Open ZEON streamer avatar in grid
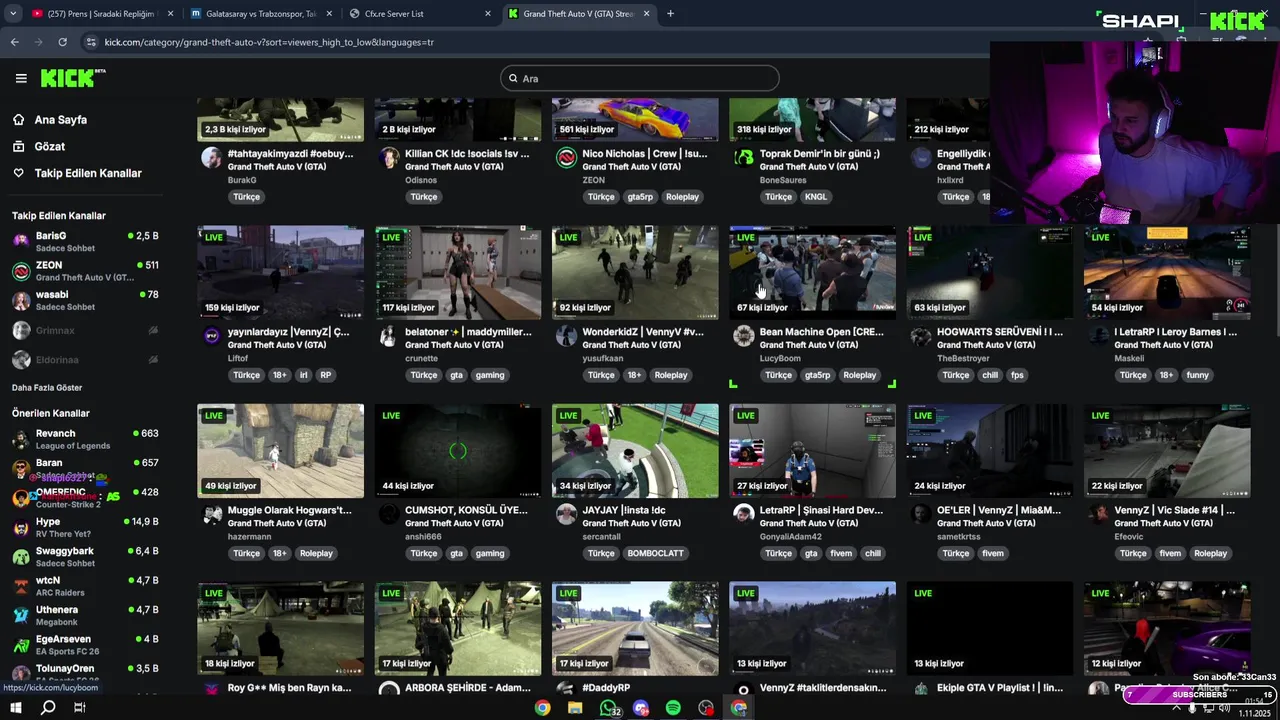Viewport: 1280px width, 720px height. coord(566,158)
